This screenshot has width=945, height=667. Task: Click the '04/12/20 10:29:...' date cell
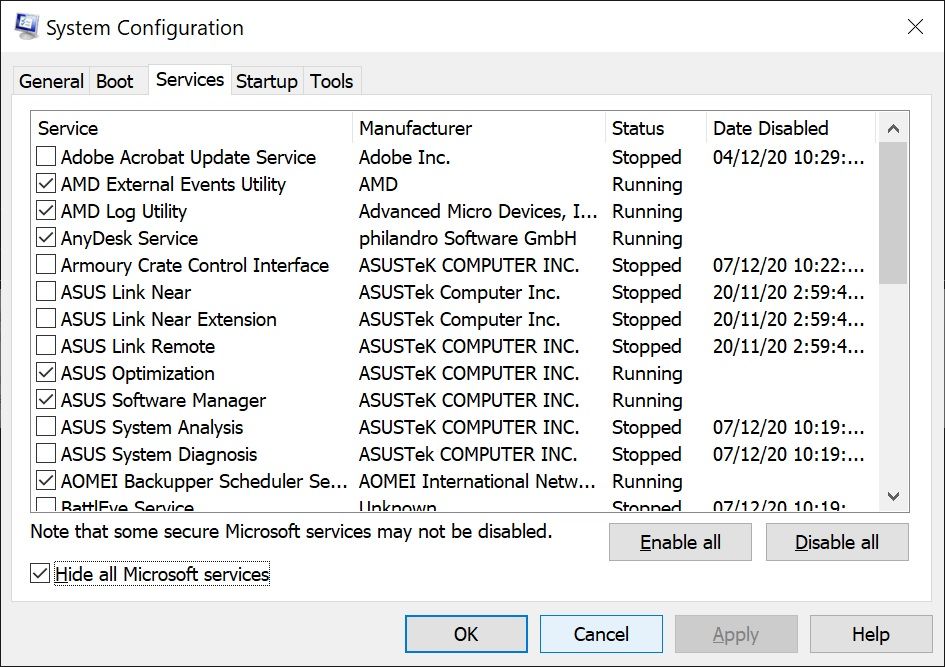click(x=788, y=157)
